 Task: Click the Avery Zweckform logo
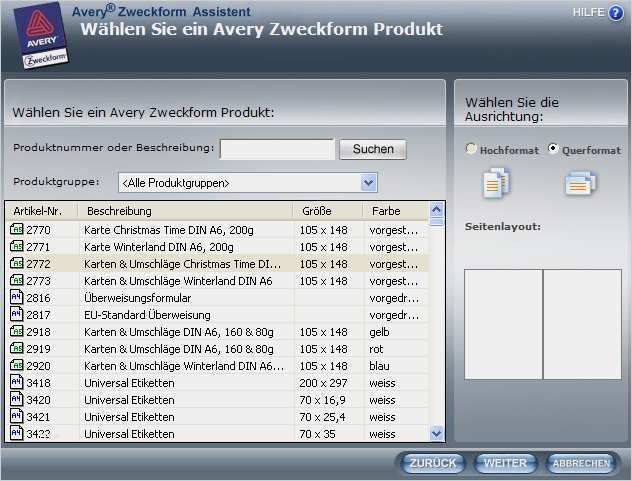41,35
